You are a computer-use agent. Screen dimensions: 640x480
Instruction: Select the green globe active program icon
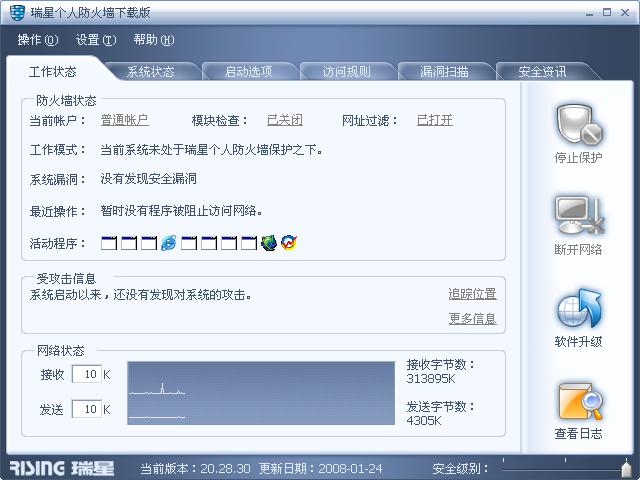tap(269, 243)
